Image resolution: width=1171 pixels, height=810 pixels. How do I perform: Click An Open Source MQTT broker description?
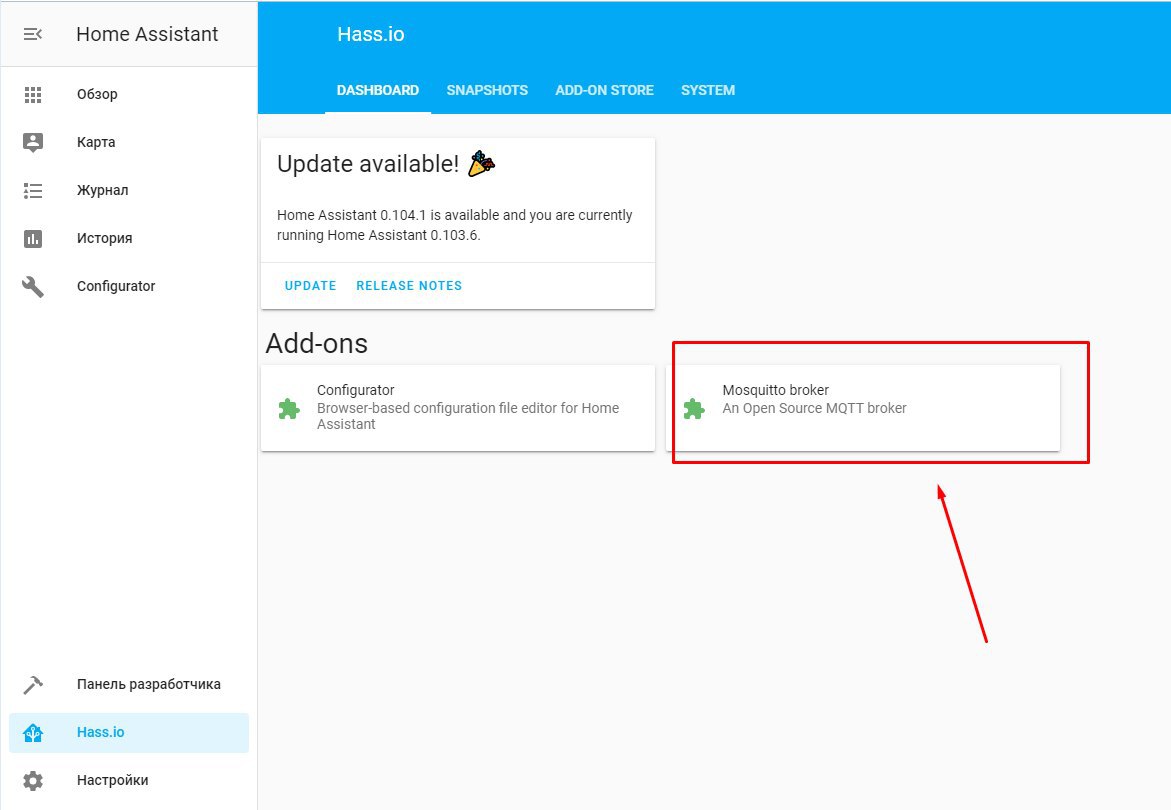(814, 408)
